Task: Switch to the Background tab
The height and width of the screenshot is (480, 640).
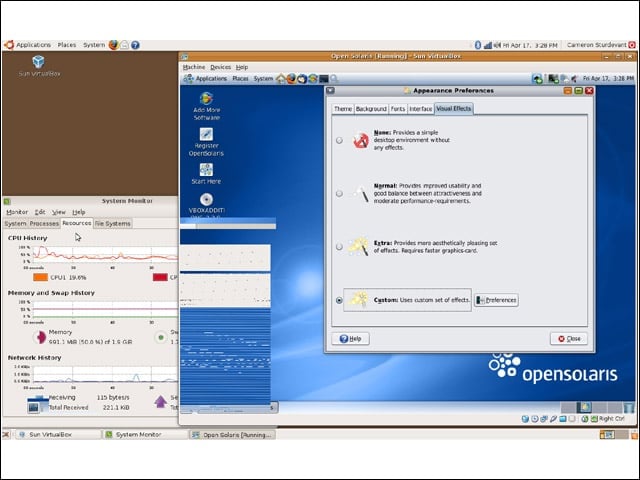Action: coord(371,109)
